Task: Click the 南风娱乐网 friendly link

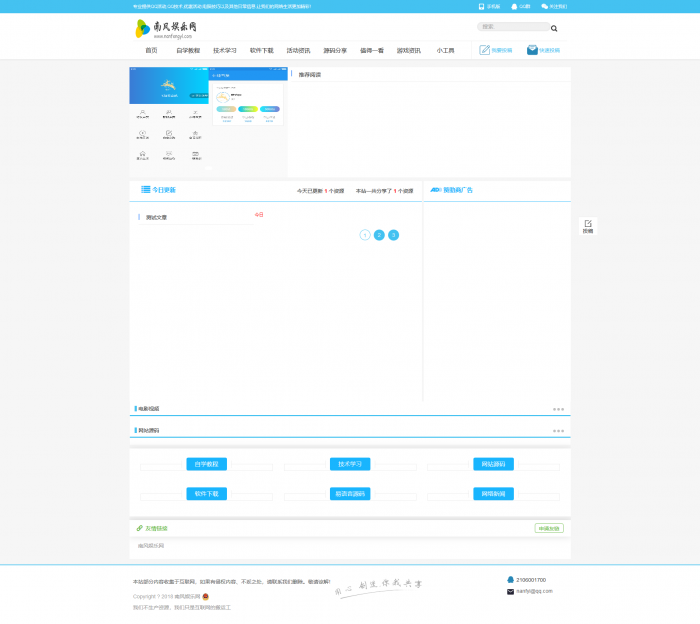Action: pos(151,546)
